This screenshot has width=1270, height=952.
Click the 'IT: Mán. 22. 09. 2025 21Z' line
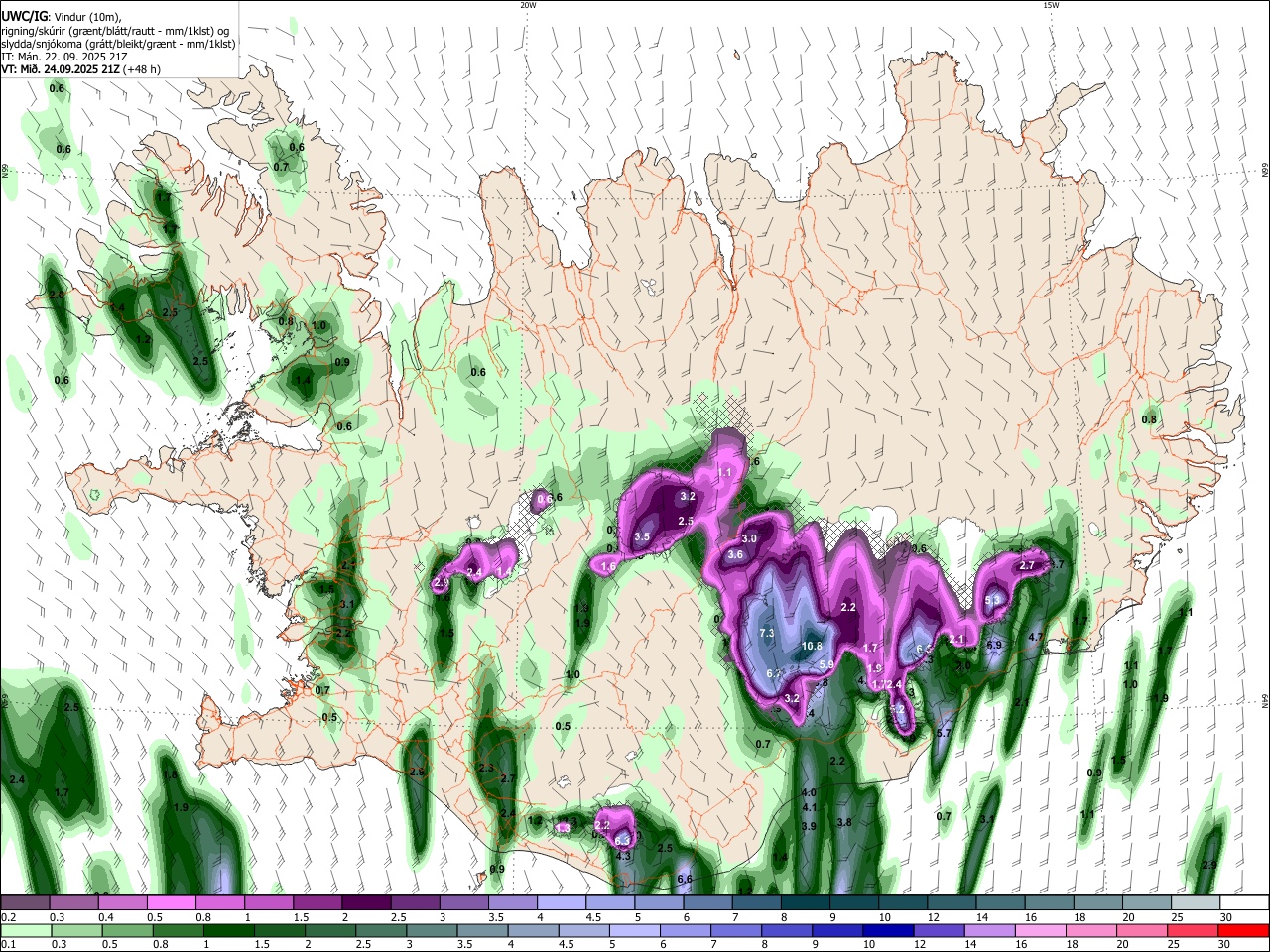coord(63,57)
